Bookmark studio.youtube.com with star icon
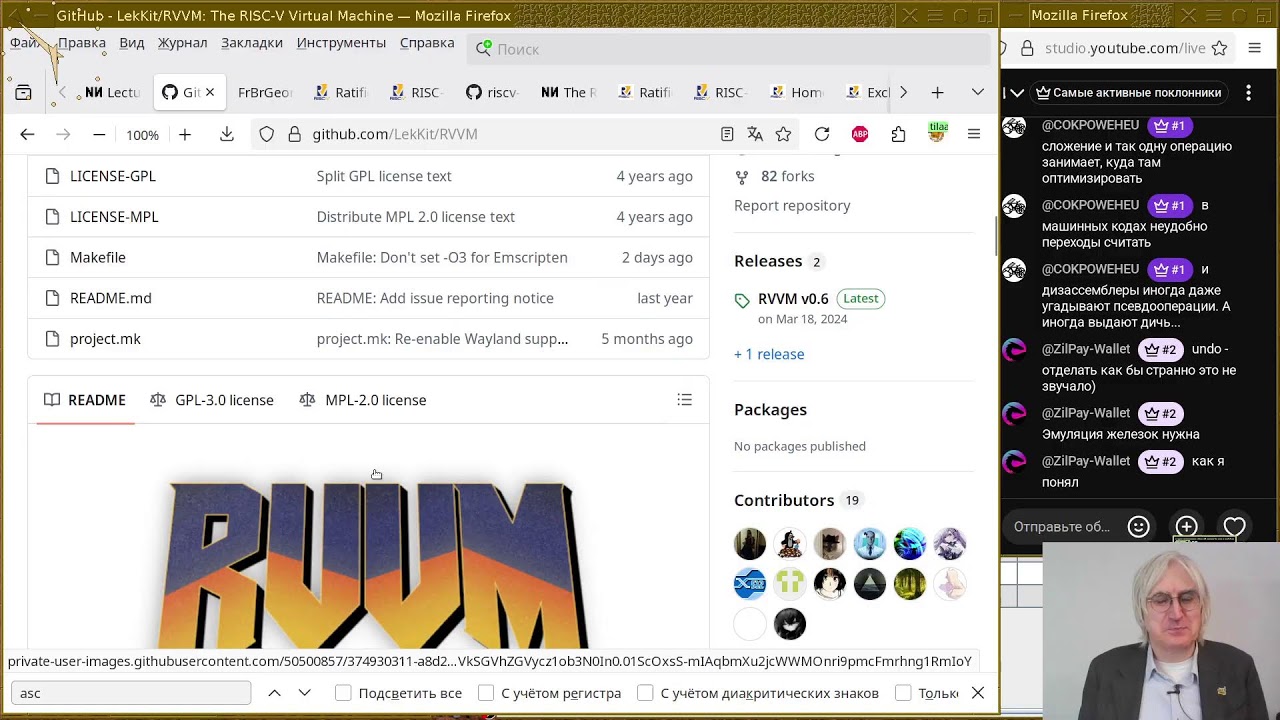The height and width of the screenshot is (720, 1280). click(1219, 48)
